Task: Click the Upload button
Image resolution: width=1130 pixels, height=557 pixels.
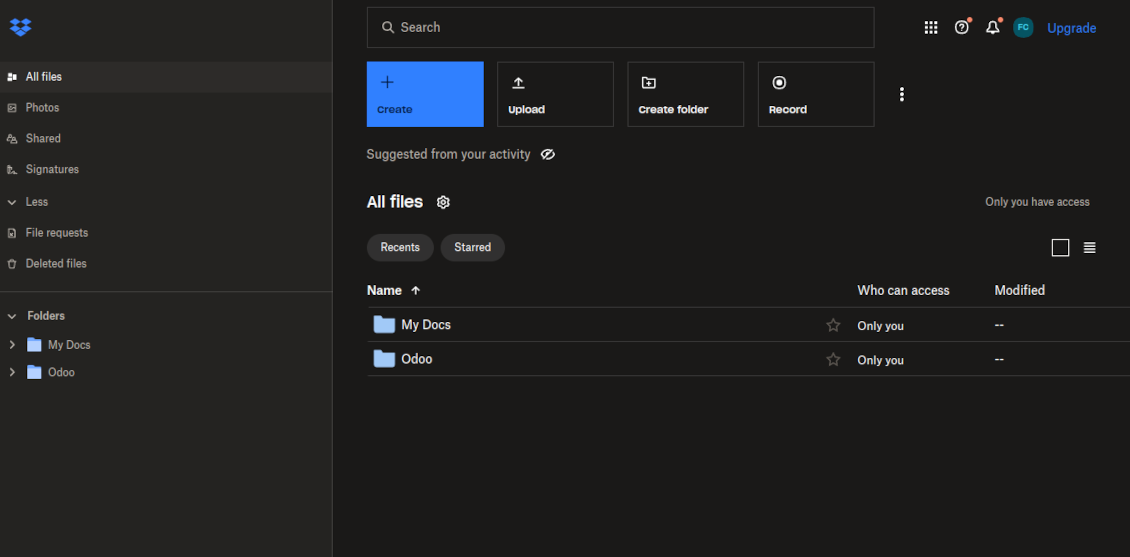Action: [555, 94]
